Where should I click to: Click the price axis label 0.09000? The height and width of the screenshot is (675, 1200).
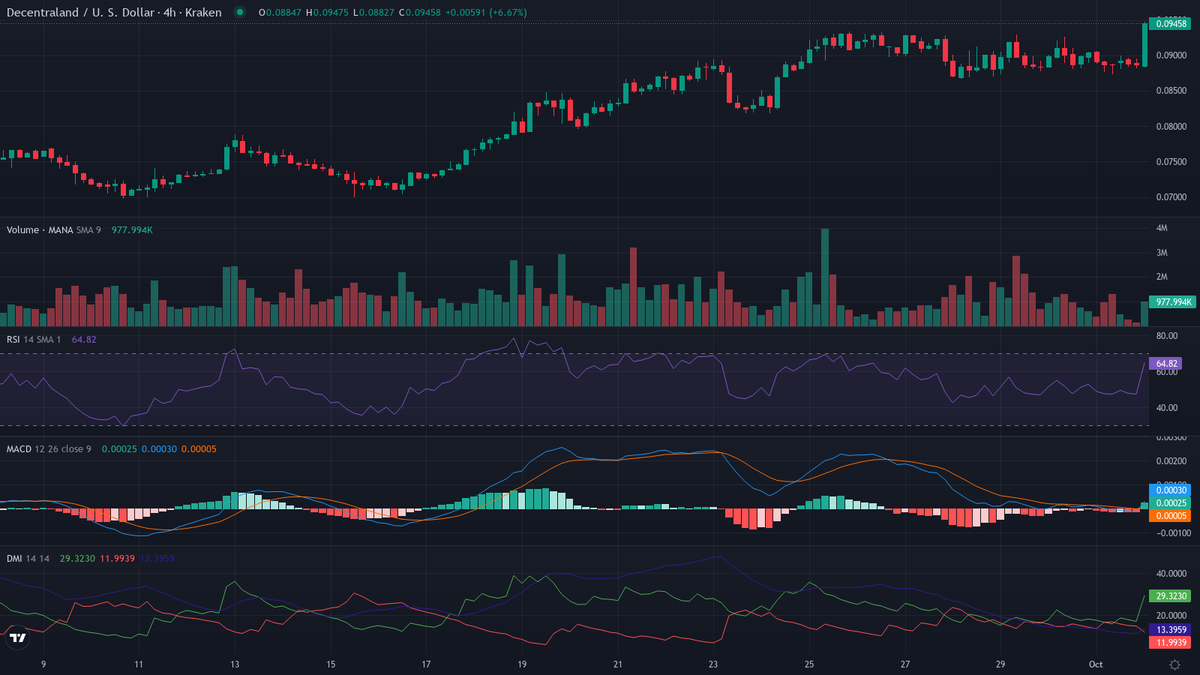1173,55
